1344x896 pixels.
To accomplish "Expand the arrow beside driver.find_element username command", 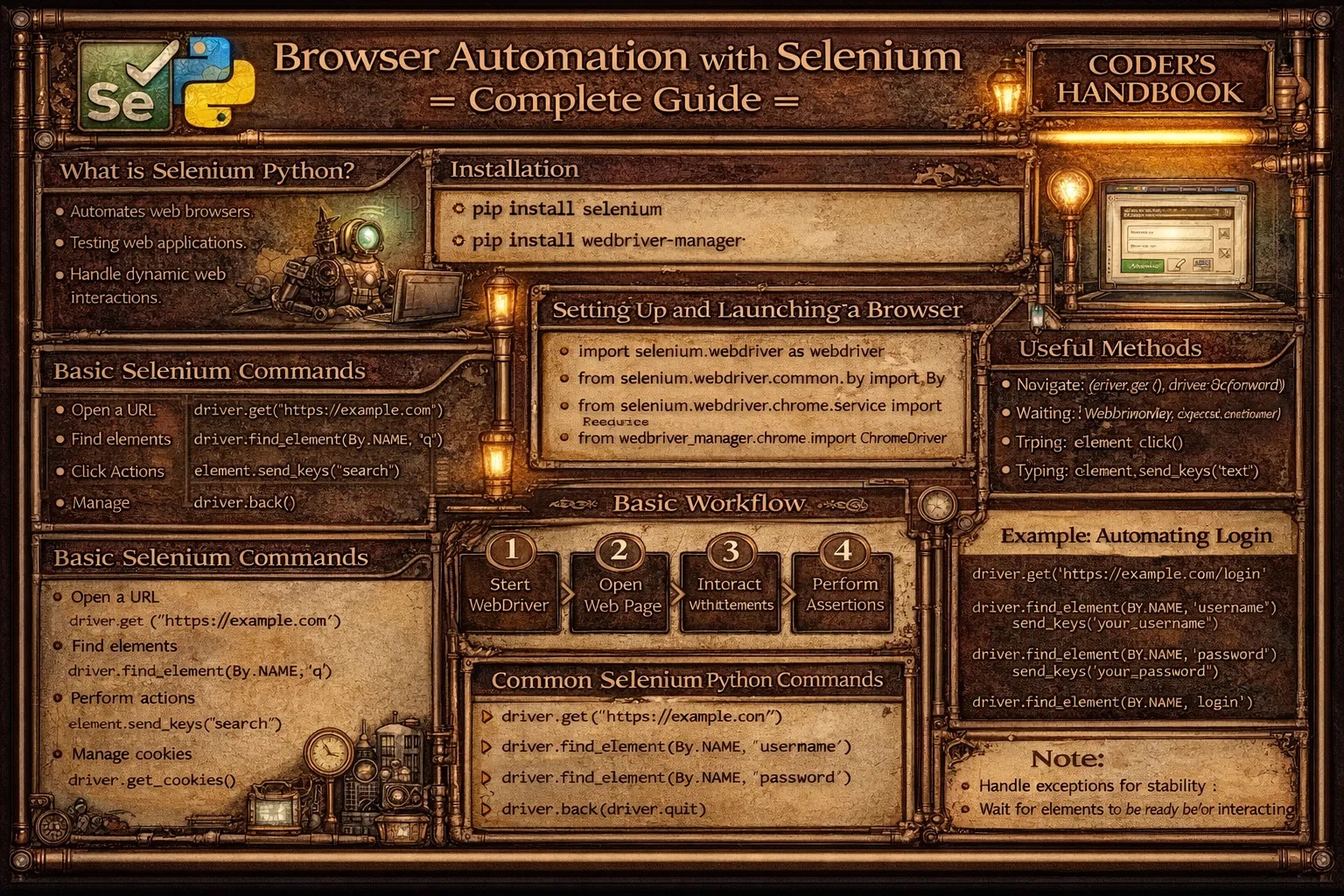I will pyautogui.click(x=487, y=746).
